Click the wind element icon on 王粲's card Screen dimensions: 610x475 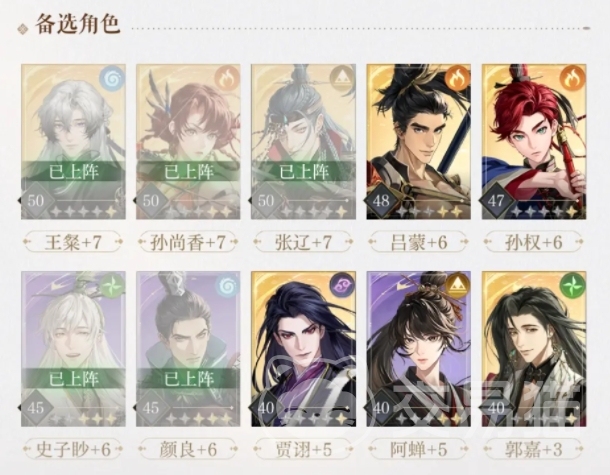click(112, 79)
